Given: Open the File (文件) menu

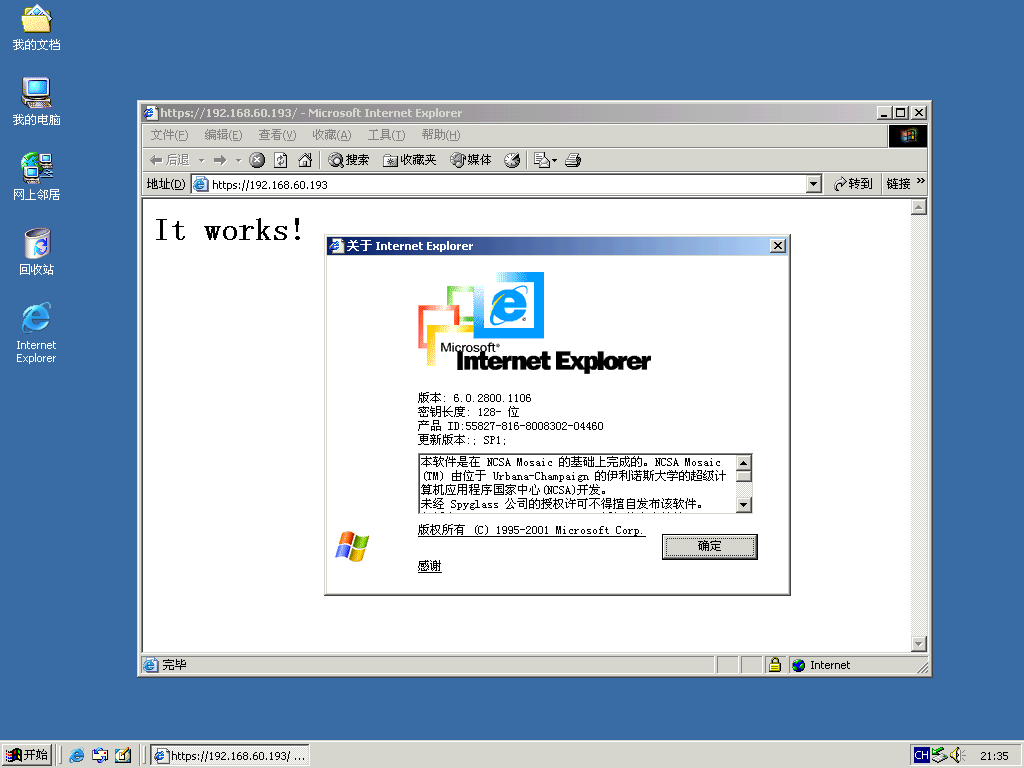Looking at the screenshot, I should coord(169,135).
